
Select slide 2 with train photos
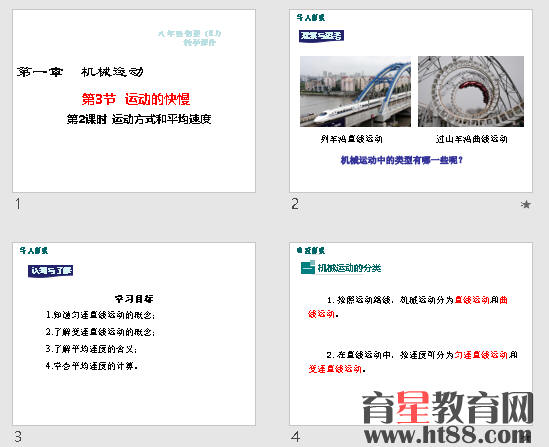tap(411, 101)
